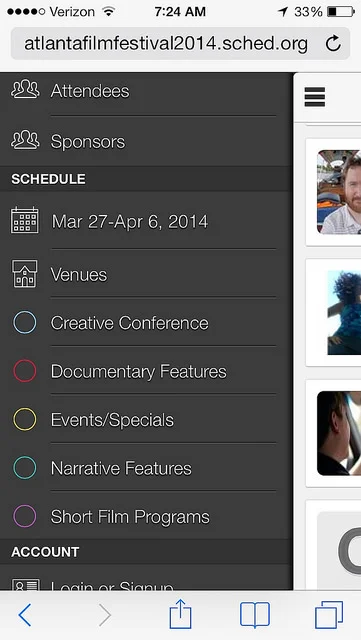Tap the Venues building icon
361x640 pixels.
click(25, 274)
